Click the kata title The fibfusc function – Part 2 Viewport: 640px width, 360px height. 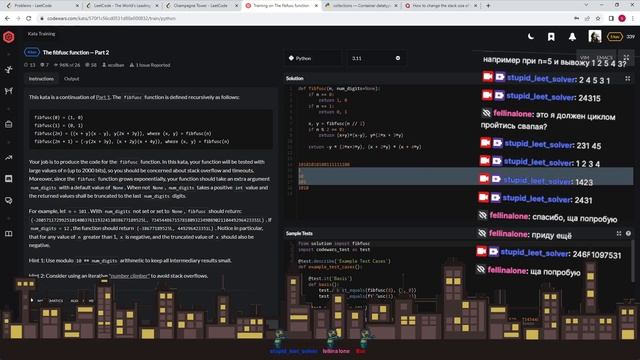(x=76, y=53)
